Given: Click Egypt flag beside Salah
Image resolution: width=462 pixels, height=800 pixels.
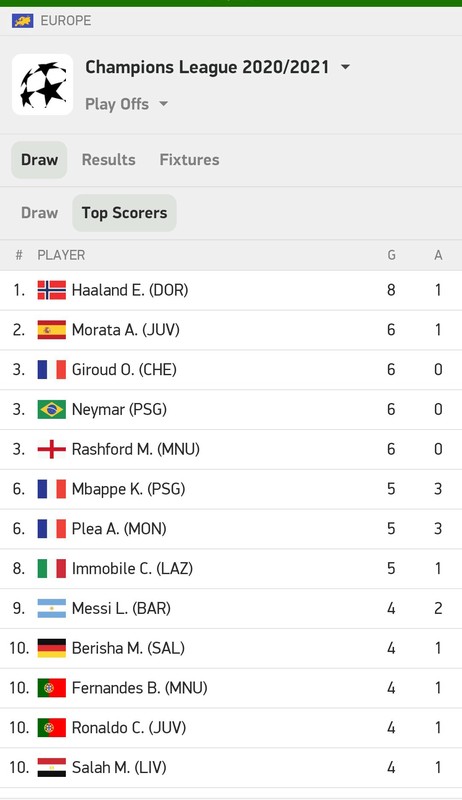Looking at the screenshot, I should click(52, 767).
